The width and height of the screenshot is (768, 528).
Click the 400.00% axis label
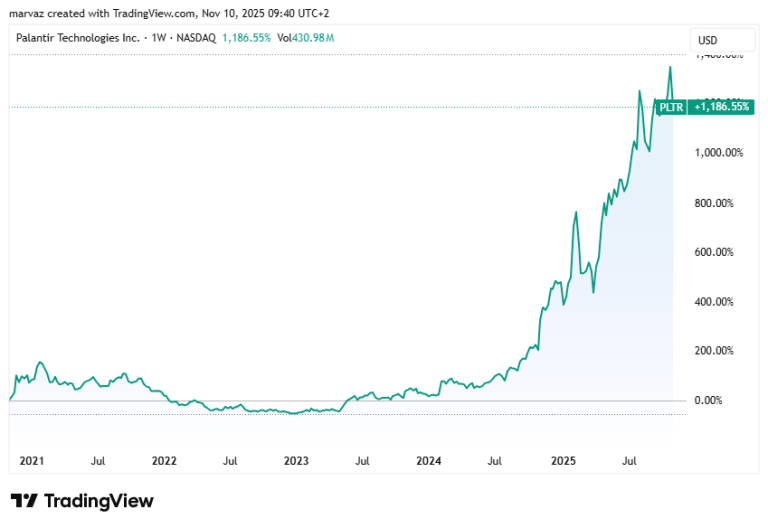coord(714,302)
